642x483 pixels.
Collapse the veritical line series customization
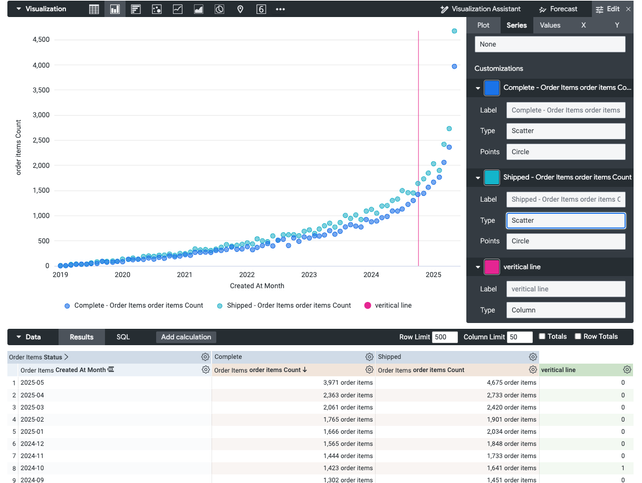pos(478,267)
